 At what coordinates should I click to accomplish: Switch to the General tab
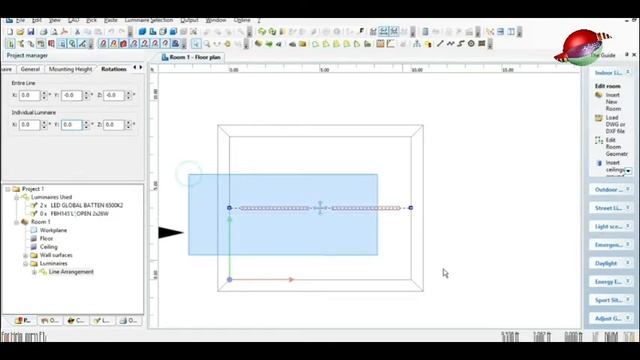pos(30,69)
